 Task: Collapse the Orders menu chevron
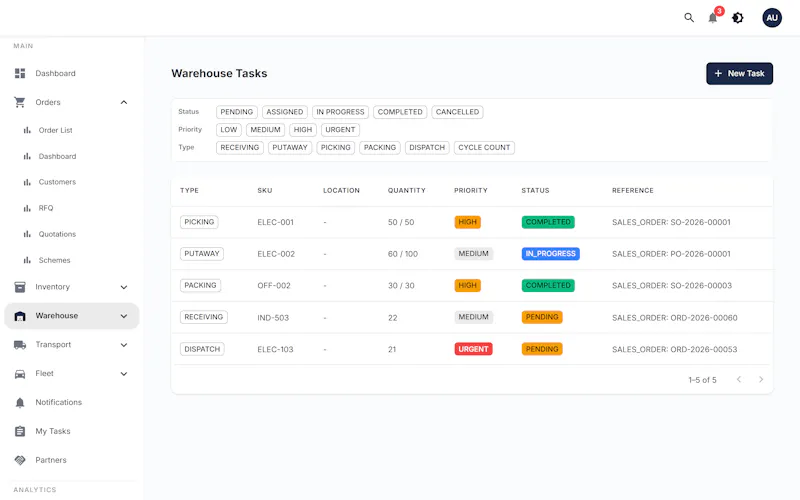[x=123, y=103]
